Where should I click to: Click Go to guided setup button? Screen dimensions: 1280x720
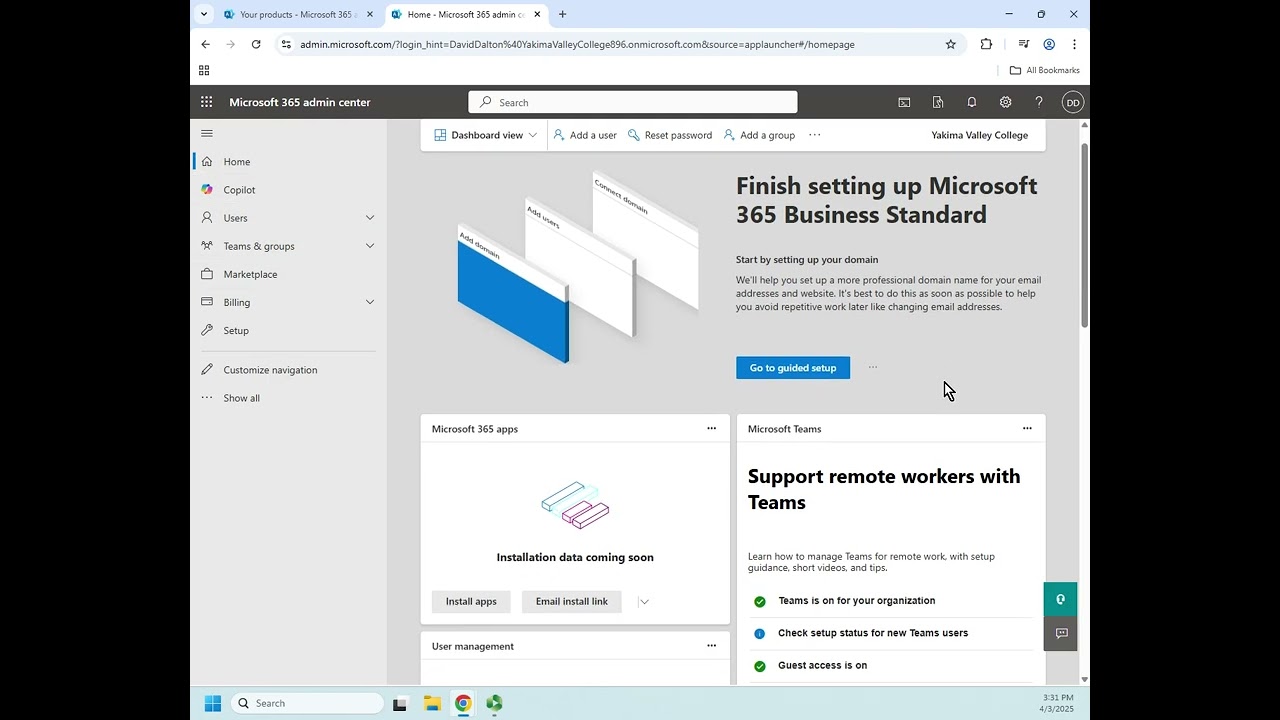tap(793, 368)
